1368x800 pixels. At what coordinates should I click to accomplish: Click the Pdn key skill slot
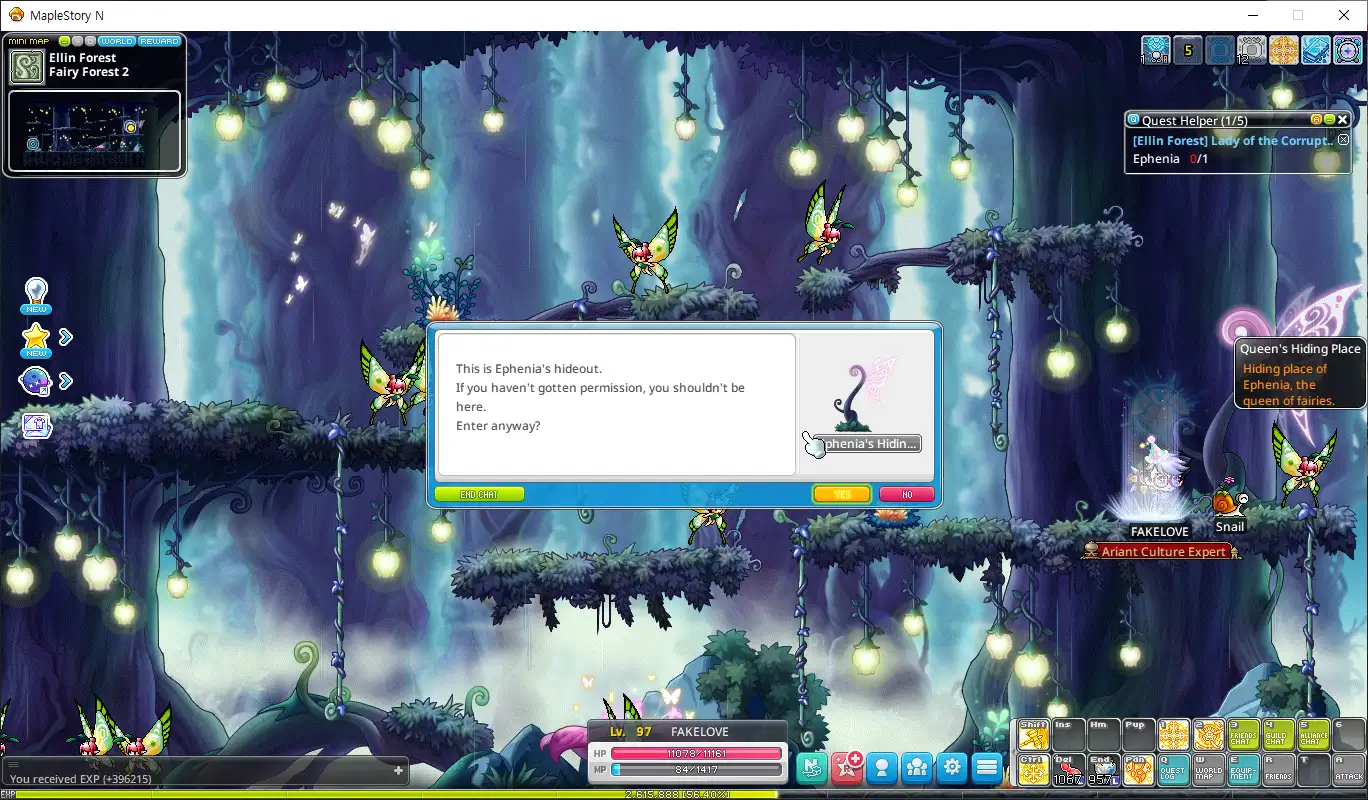[x=1138, y=769]
